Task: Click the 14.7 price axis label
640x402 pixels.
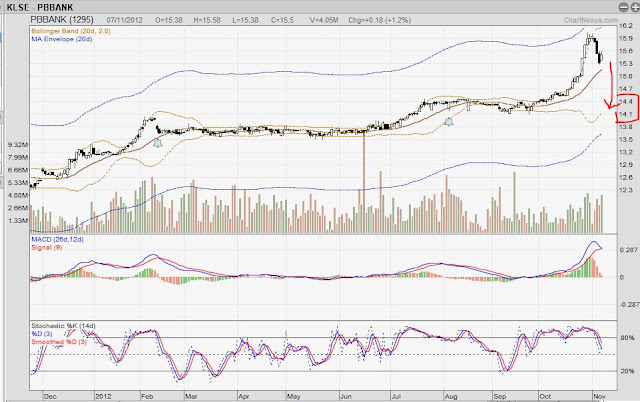Action: 626,89
